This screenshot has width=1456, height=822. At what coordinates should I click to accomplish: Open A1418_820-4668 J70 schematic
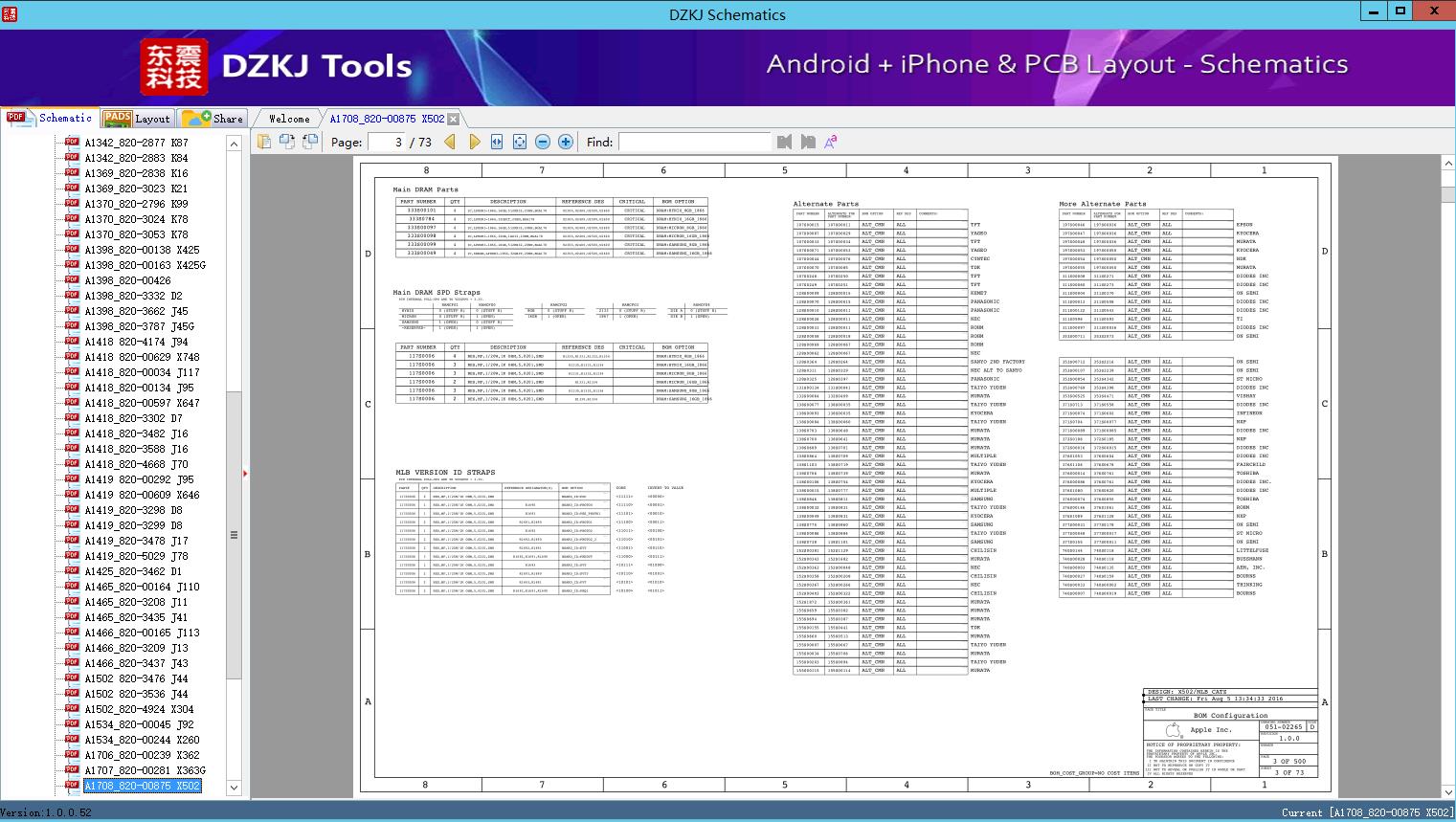[x=136, y=464]
